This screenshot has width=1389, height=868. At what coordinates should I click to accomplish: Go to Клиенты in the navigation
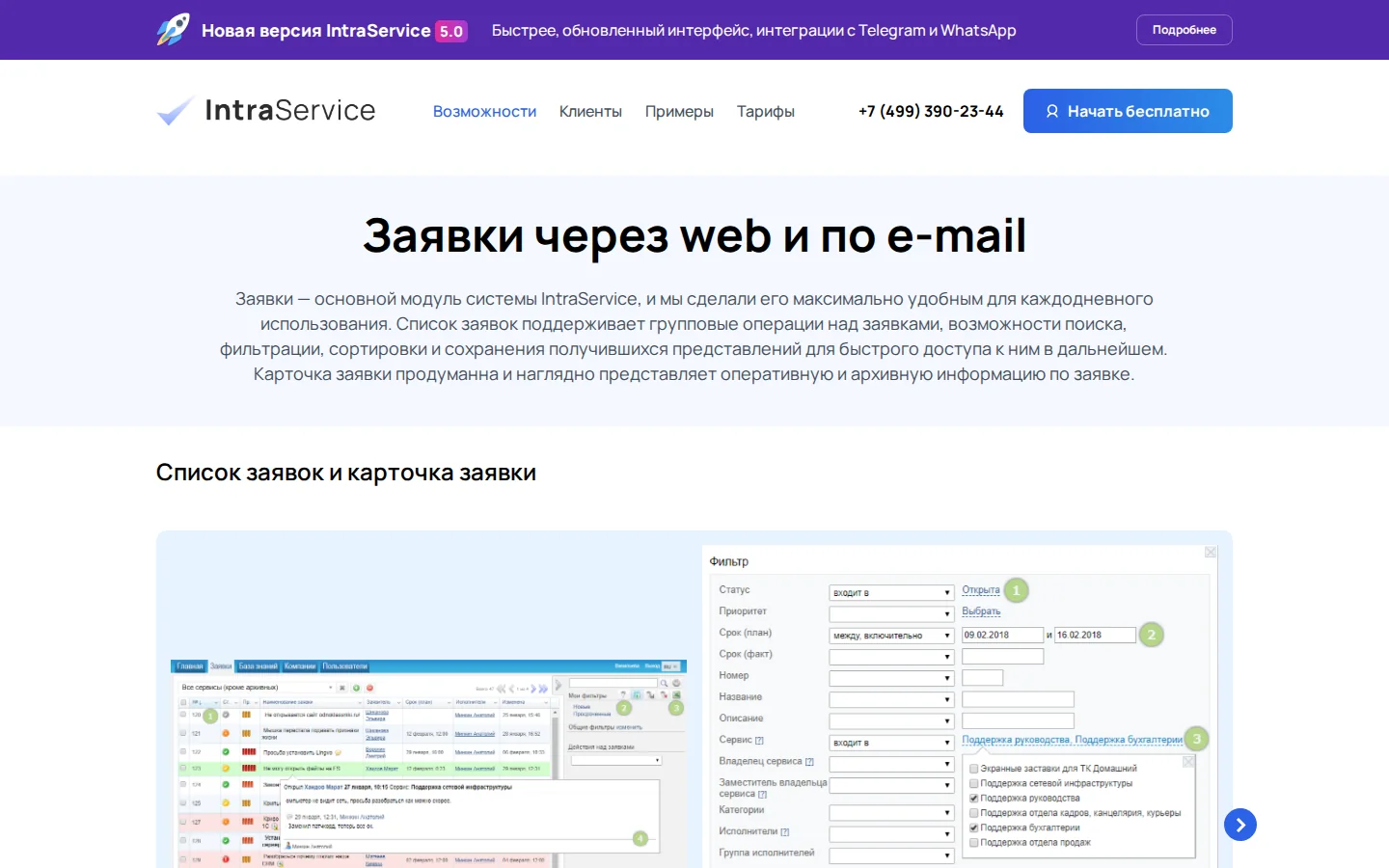[590, 111]
